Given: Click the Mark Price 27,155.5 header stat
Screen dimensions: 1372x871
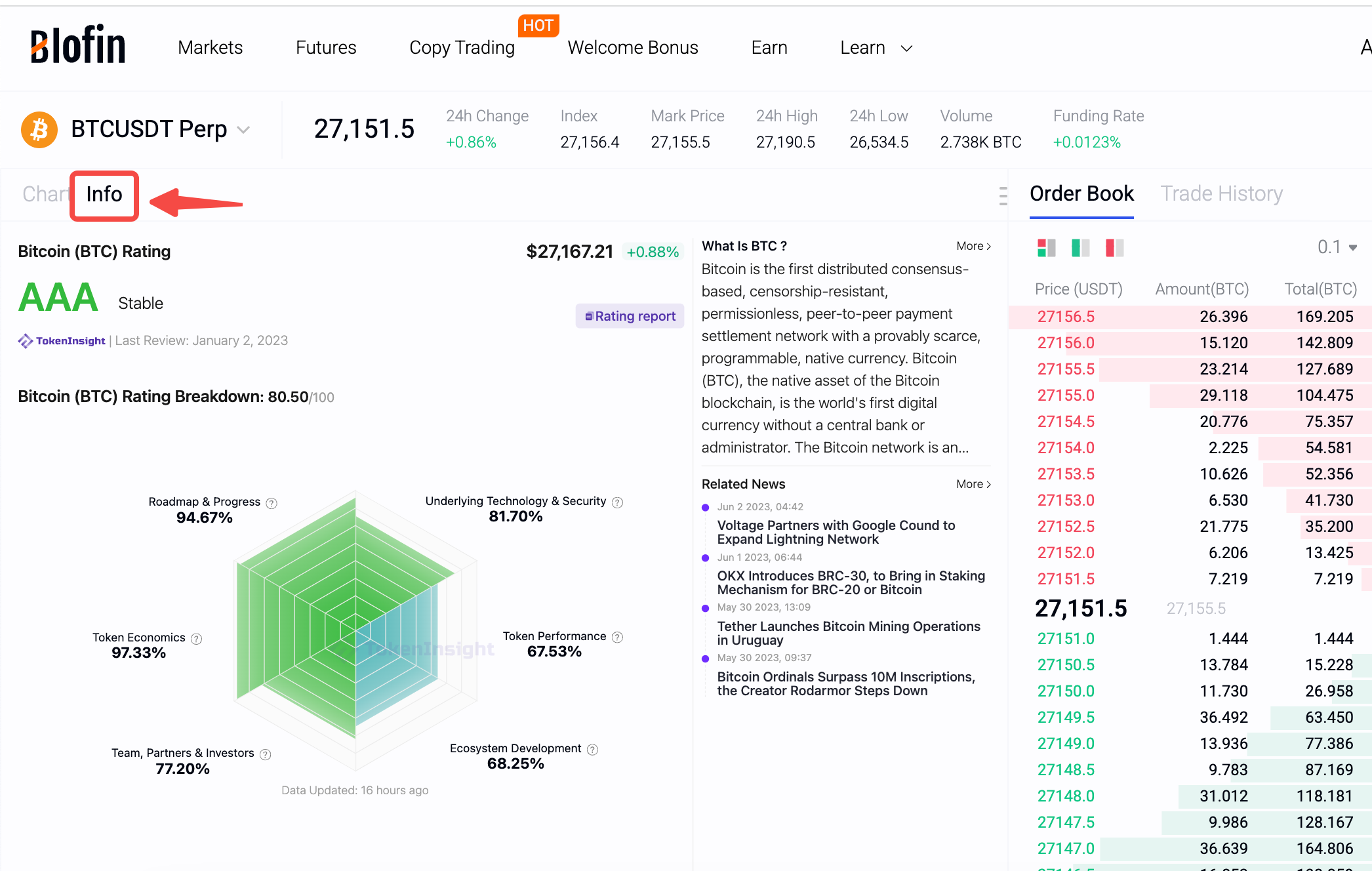Looking at the screenshot, I should 680,142.
